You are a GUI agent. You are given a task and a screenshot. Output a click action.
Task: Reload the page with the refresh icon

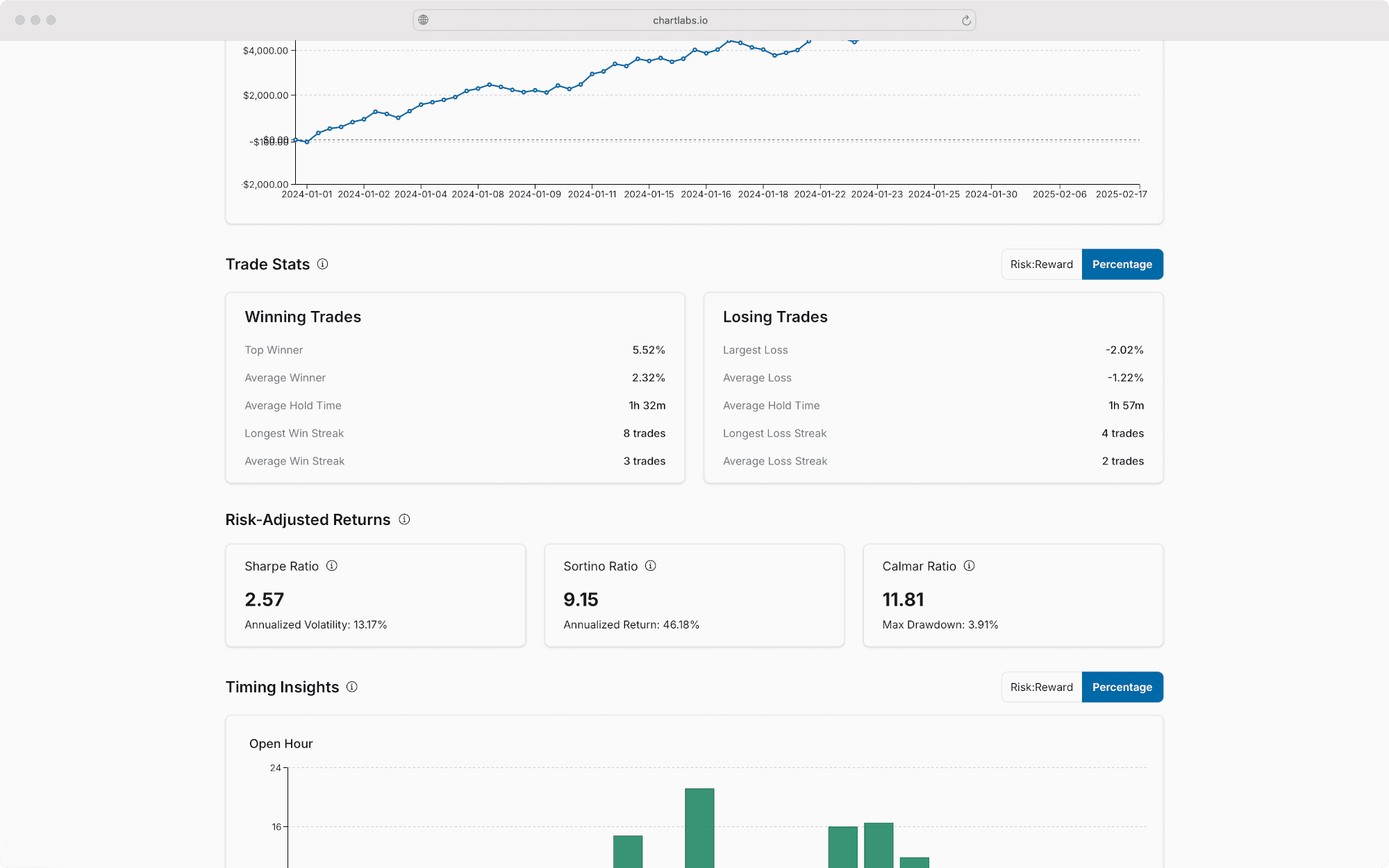pyautogui.click(x=966, y=21)
